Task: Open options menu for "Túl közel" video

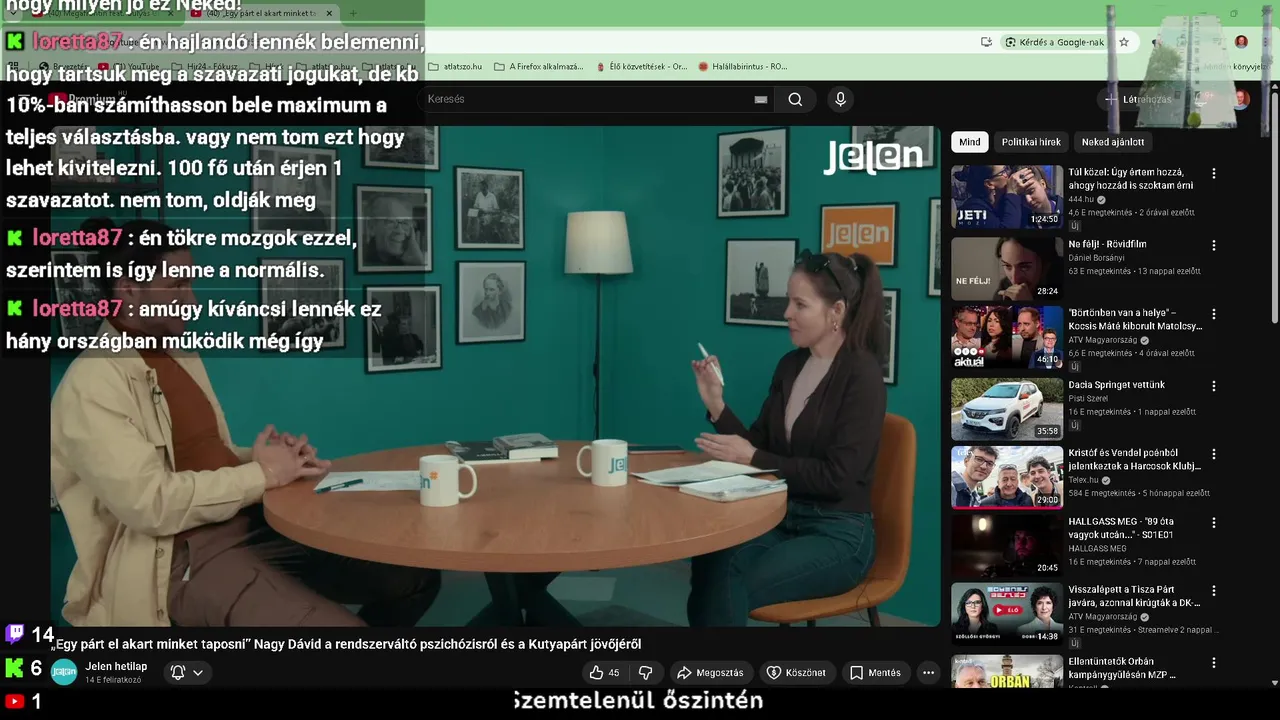Action: click(1214, 173)
